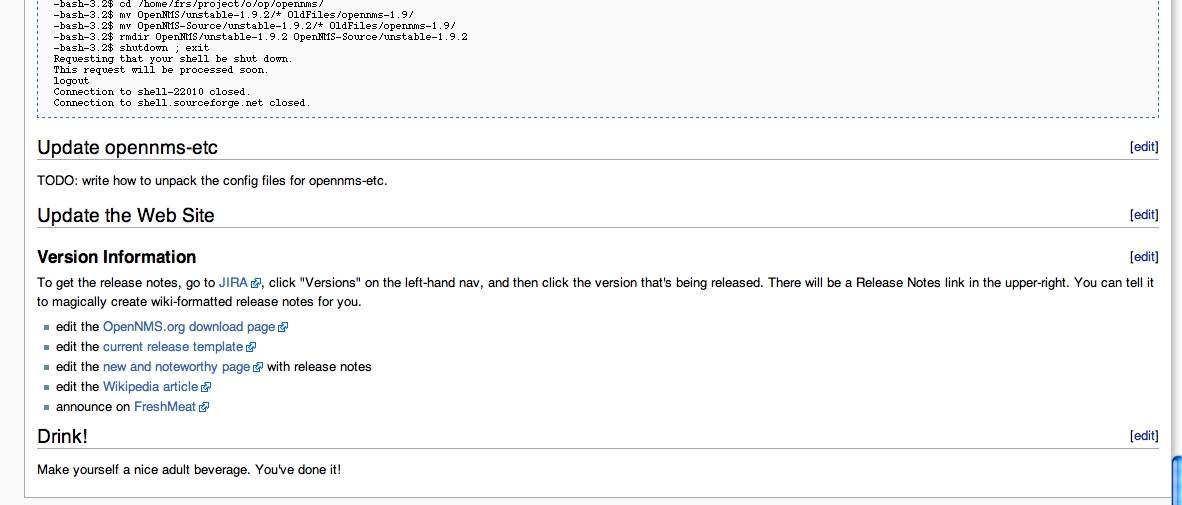Screen dimensions: 1182x505
Task: Open the new and noteworthy page link
Action: point(176,367)
